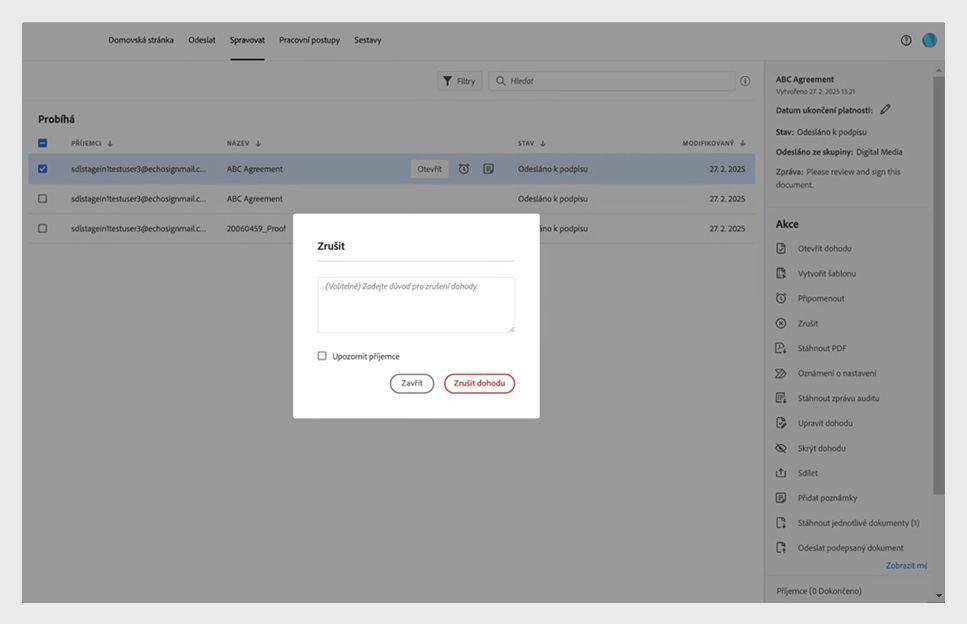967x624 pixels.
Task: Open the Spravovat tab
Action: point(247,40)
